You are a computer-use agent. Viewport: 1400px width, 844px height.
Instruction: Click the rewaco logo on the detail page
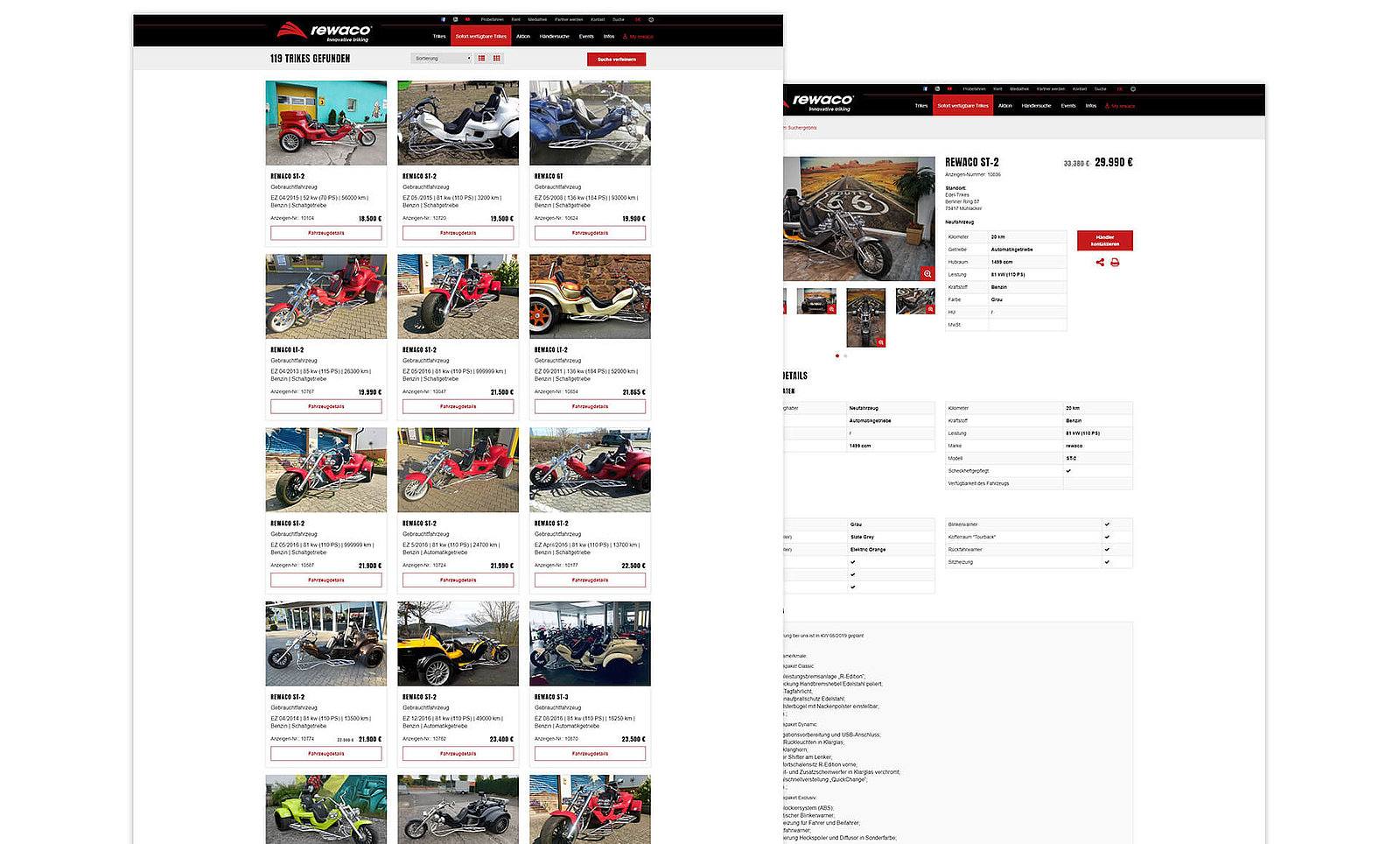tap(819, 102)
